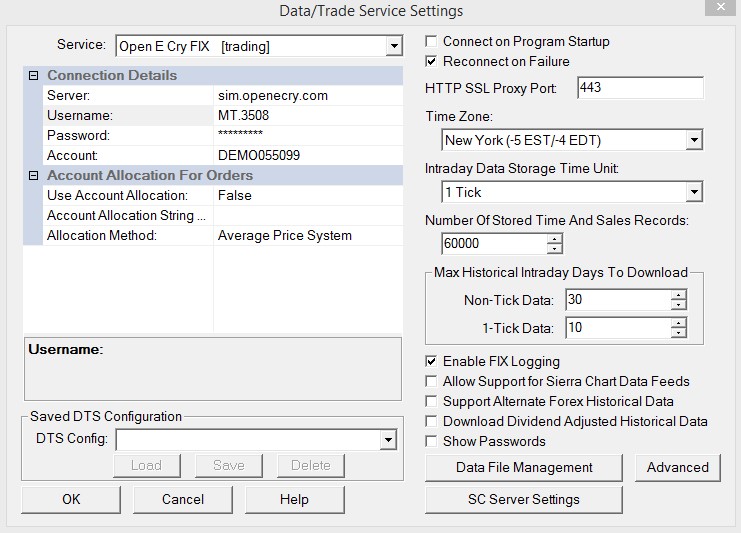The image size is (741, 533).
Task: Tick the Show Passwords checkbox
Action: [432, 442]
